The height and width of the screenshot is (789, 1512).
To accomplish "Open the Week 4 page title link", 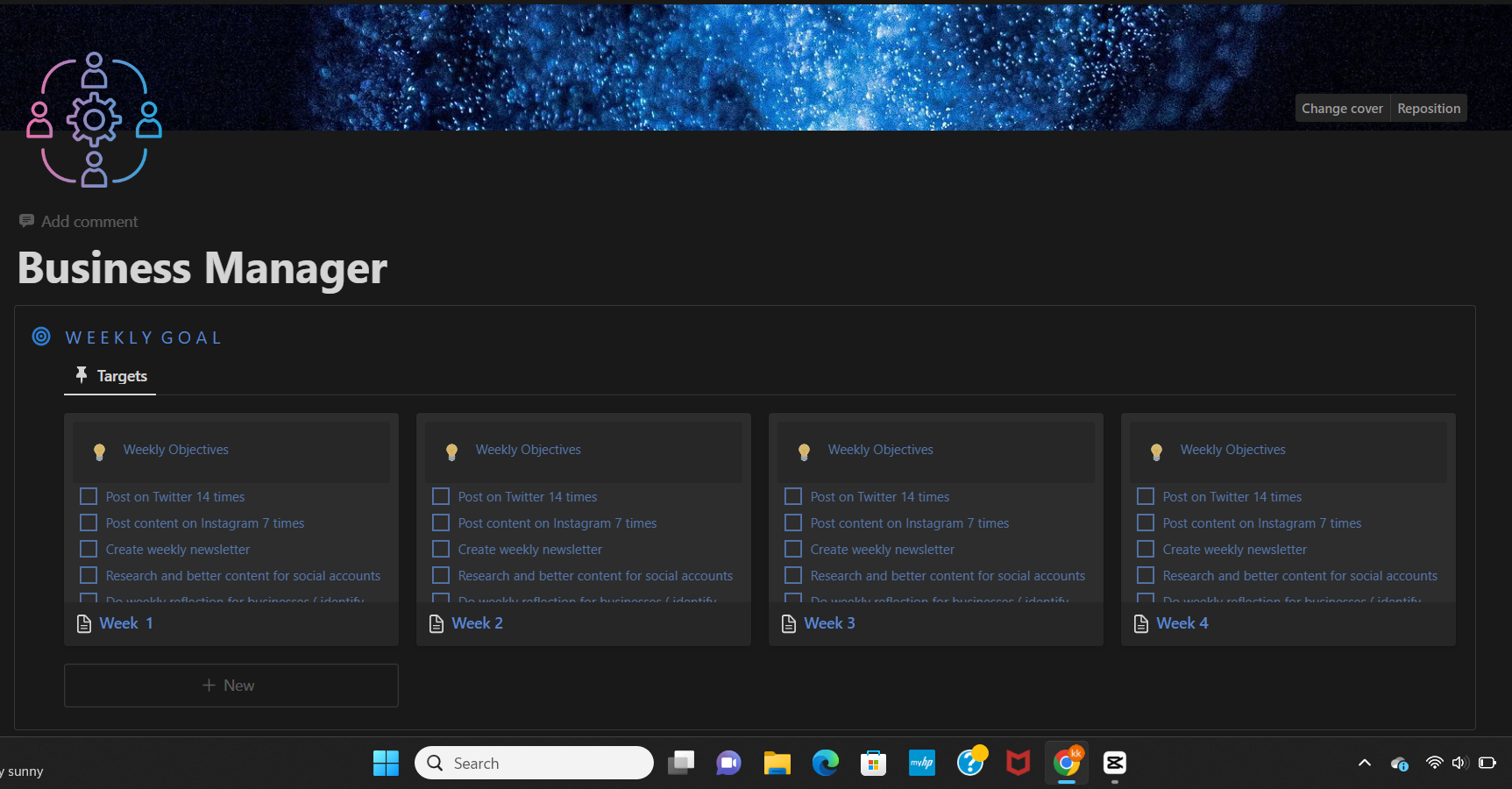I will [1182, 623].
